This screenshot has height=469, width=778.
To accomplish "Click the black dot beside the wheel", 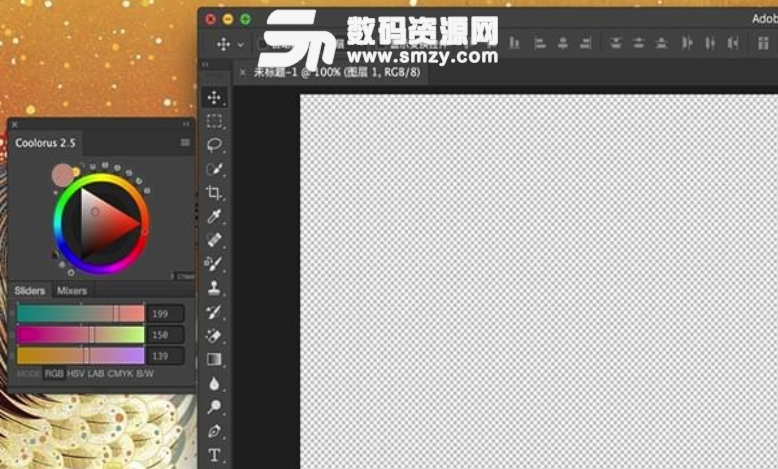I will point(55,255).
